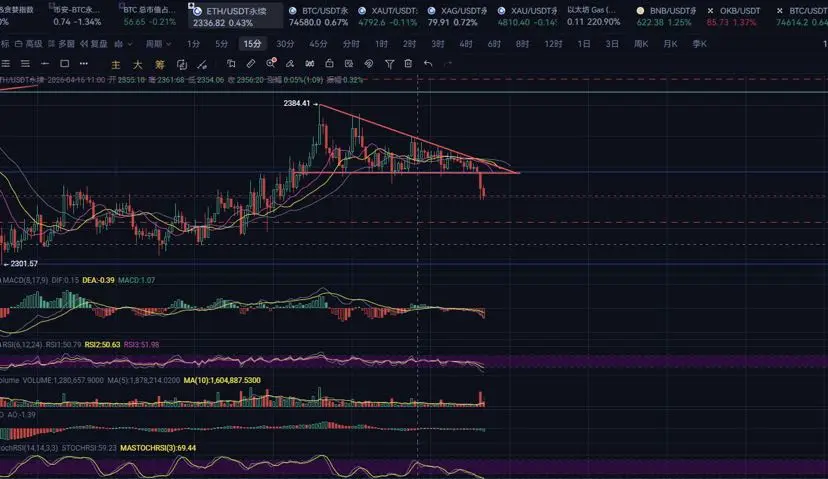The height and width of the screenshot is (479, 828).
Task: Switch to the 8时 timeframe
Action: pos(522,44)
